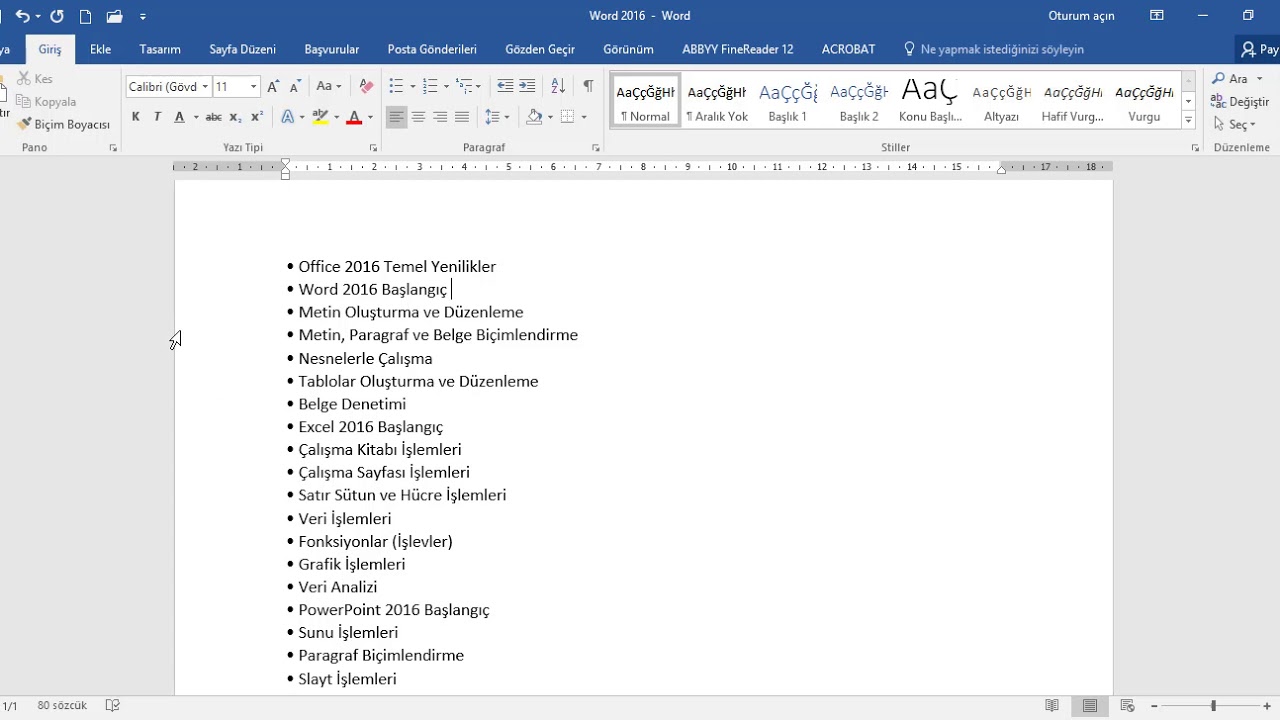Switch to the Sayfa Düzeni tab
The width and height of the screenshot is (1280, 720).
(242, 49)
